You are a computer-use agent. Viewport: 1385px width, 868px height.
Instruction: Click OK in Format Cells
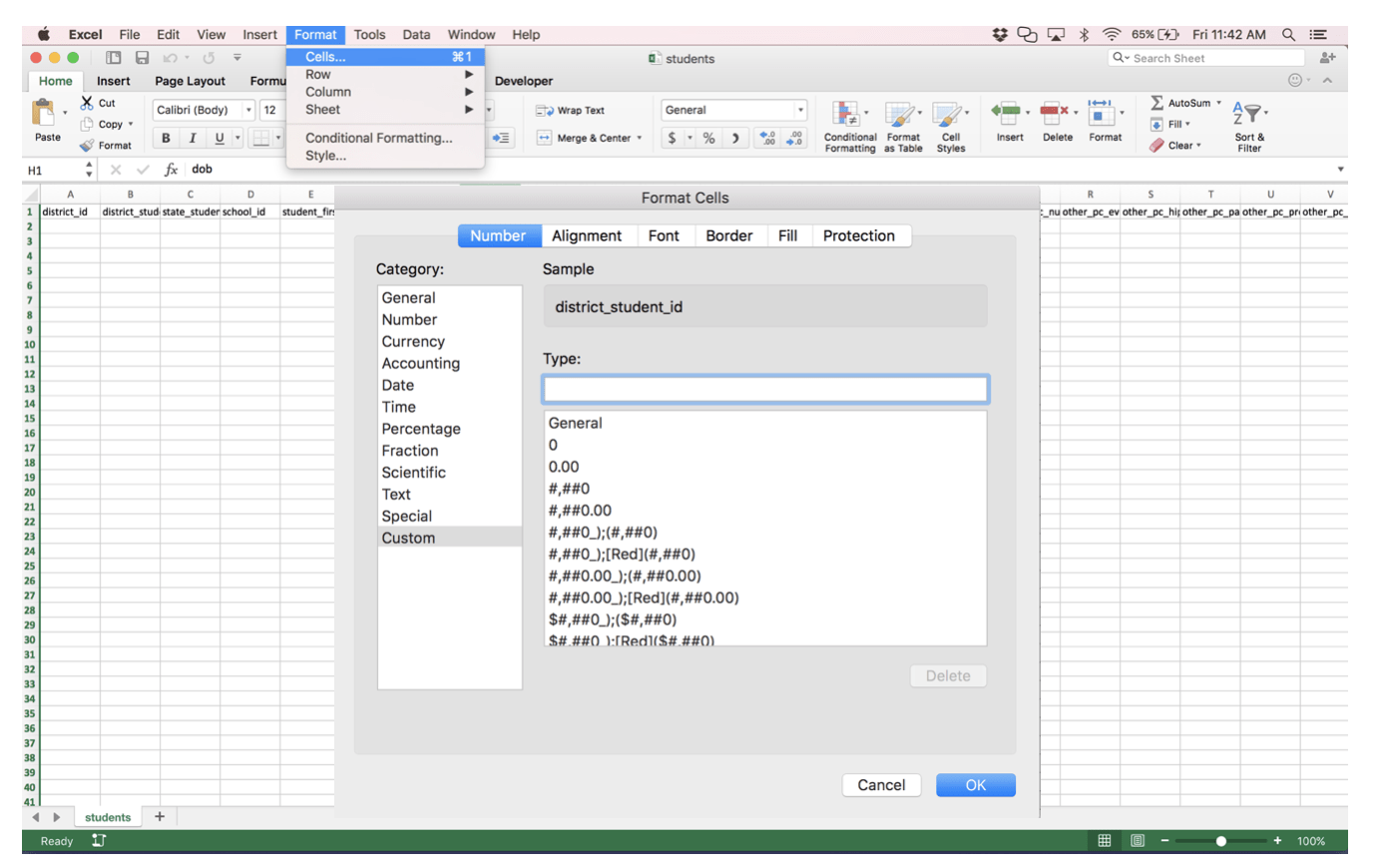pos(976,785)
